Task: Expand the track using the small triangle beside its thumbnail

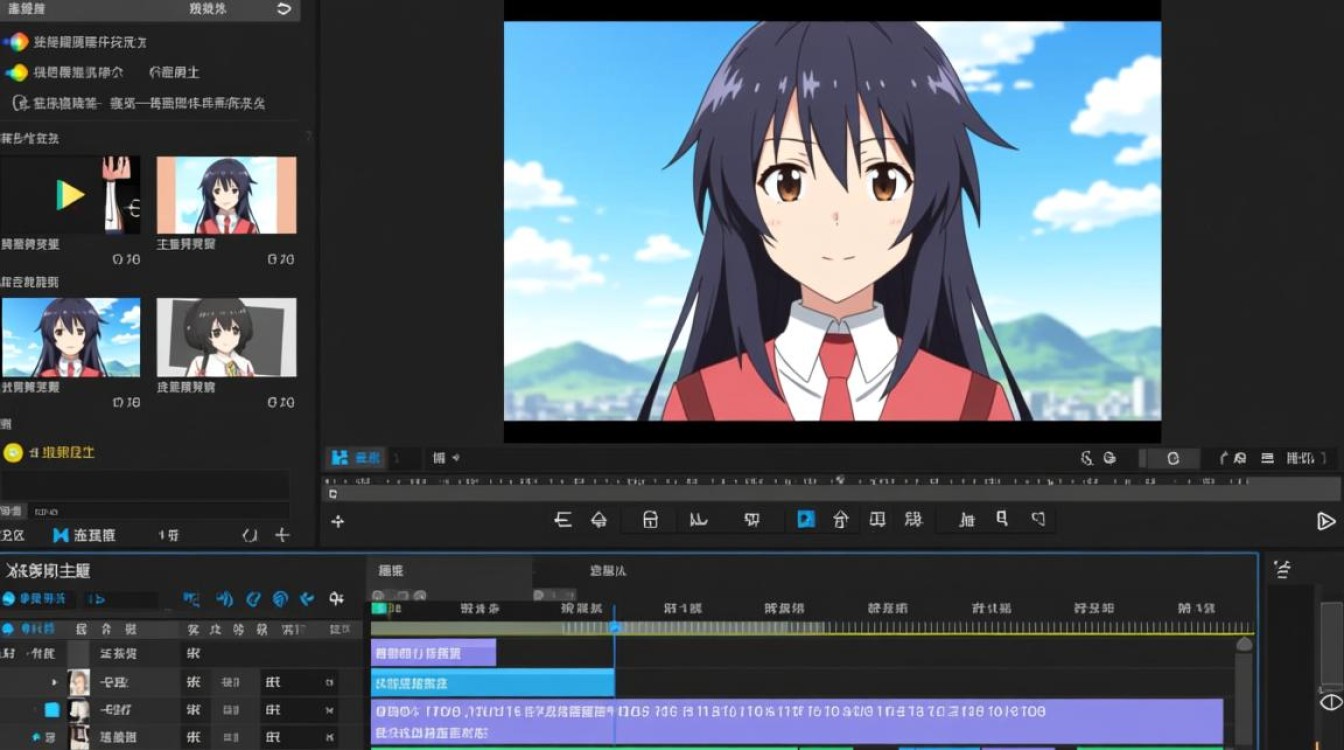Action: coord(55,683)
